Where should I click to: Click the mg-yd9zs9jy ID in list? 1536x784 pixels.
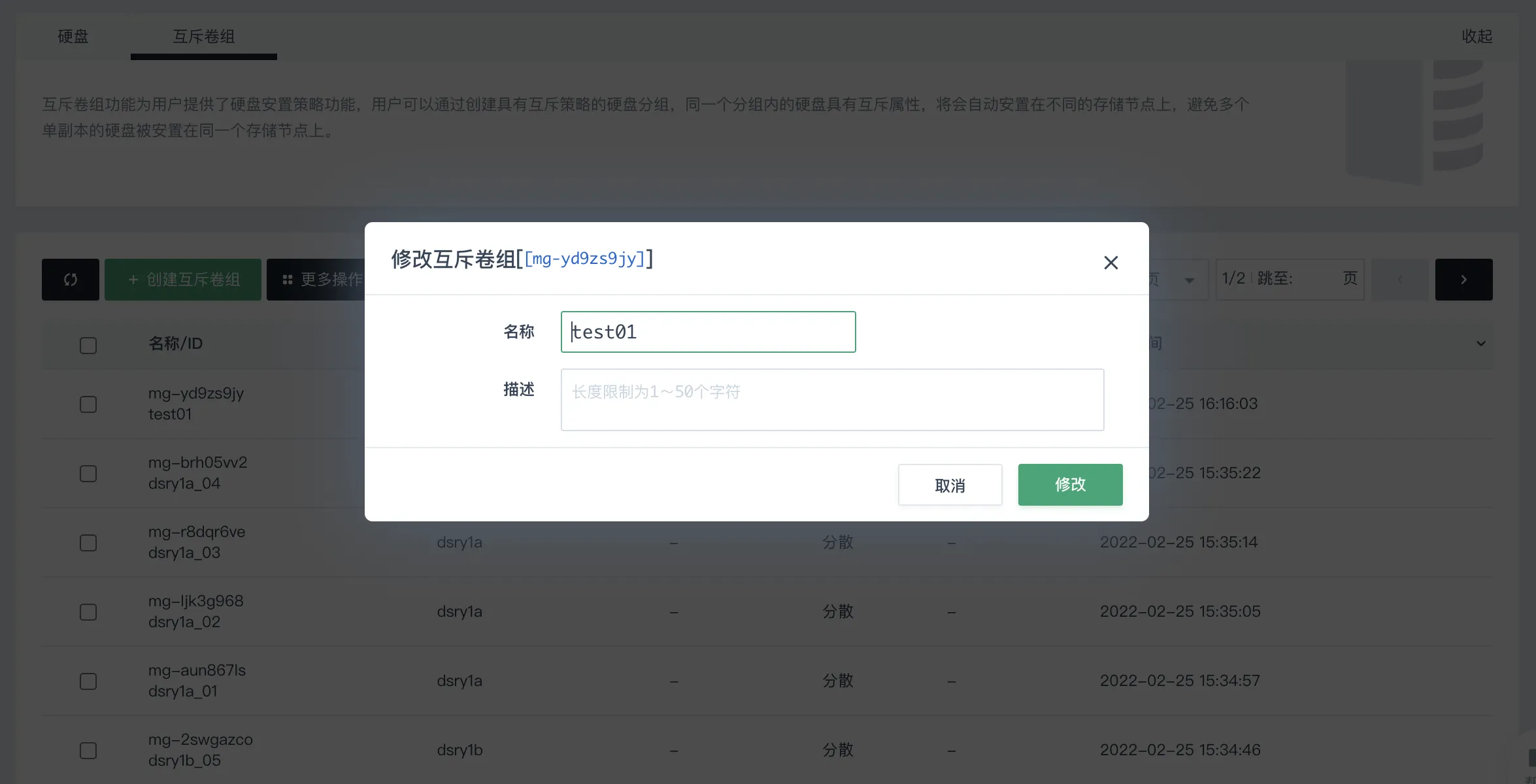196,393
